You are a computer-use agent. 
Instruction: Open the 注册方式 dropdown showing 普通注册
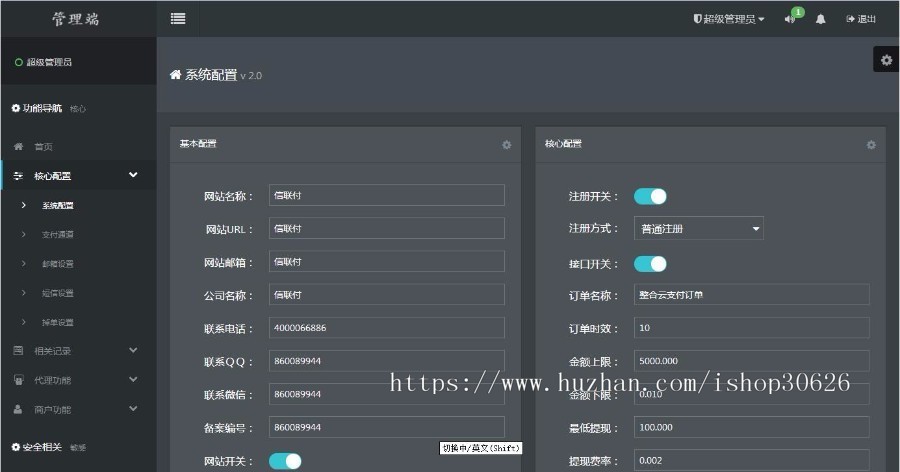[x=699, y=229]
